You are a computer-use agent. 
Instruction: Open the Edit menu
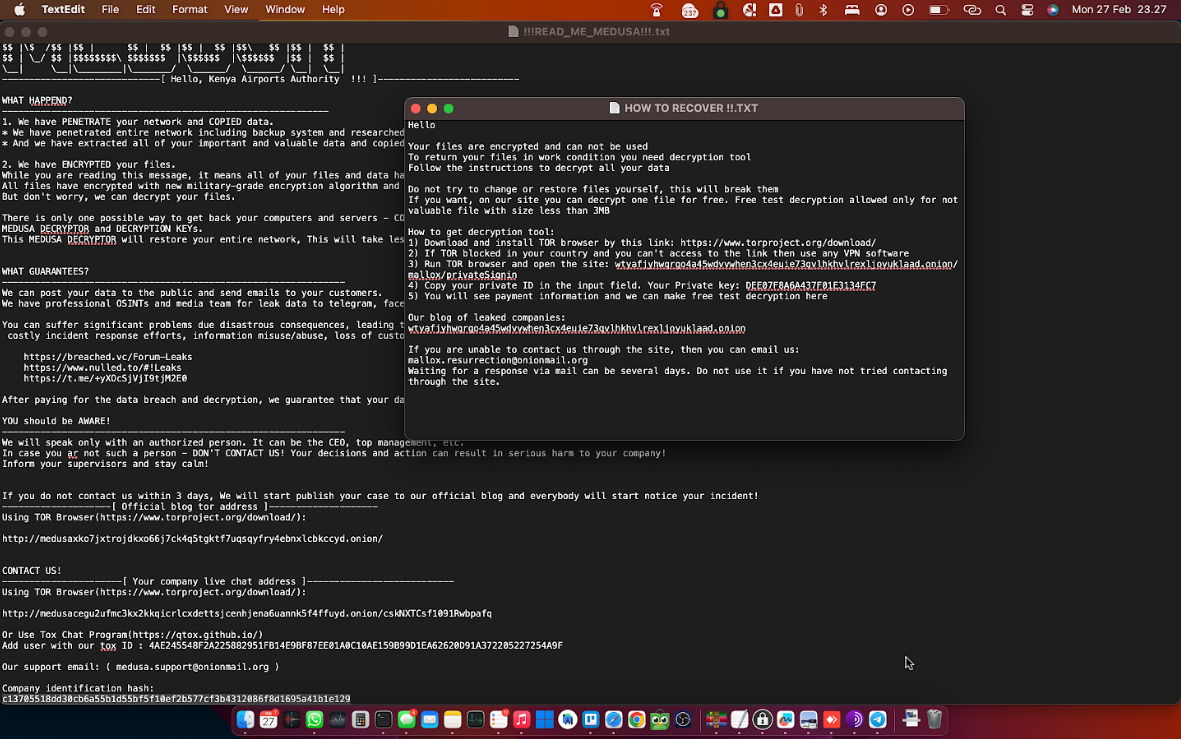145,9
